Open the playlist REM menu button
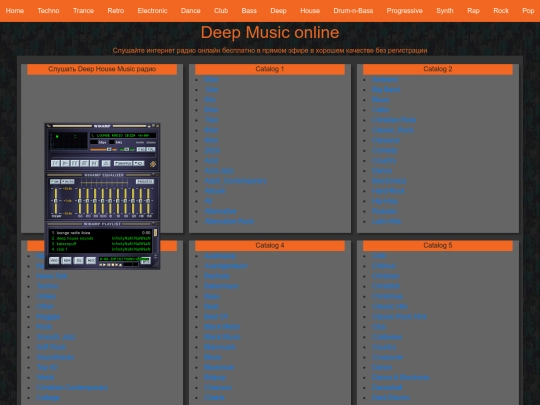Viewport: 540px width, 405px height. coord(66,260)
